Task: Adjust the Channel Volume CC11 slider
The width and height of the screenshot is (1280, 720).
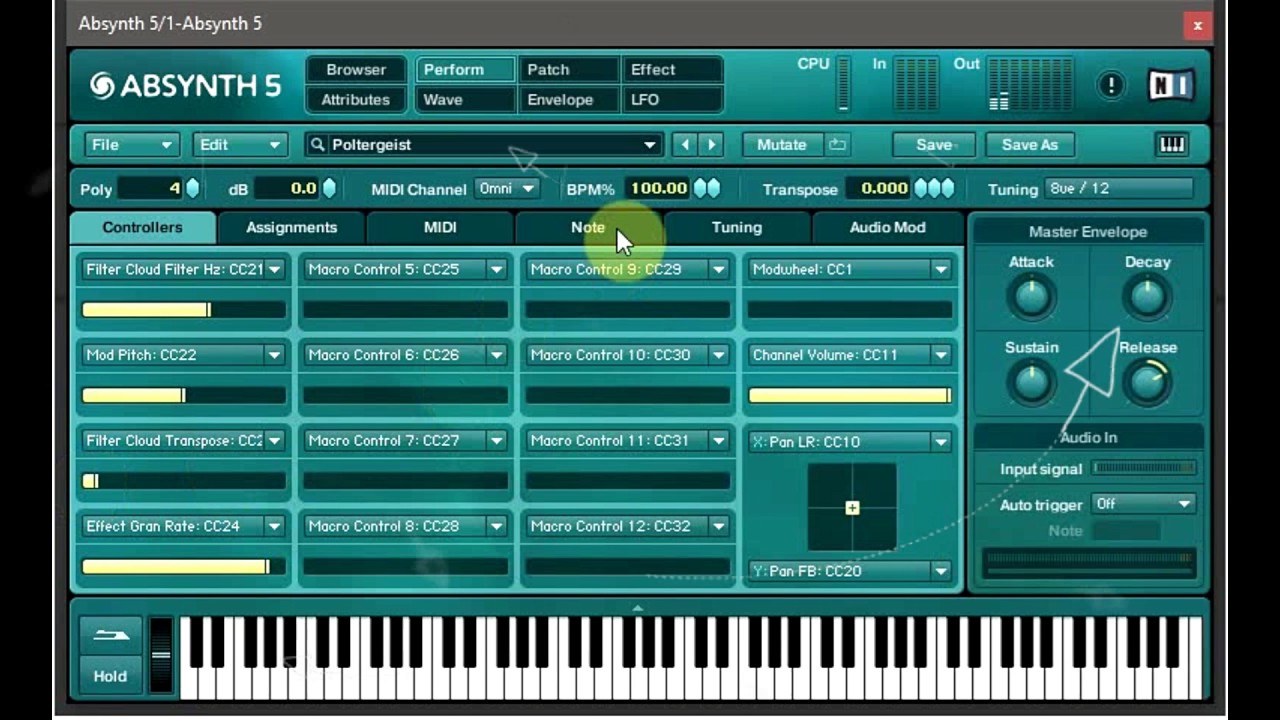Action: coord(849,396)
